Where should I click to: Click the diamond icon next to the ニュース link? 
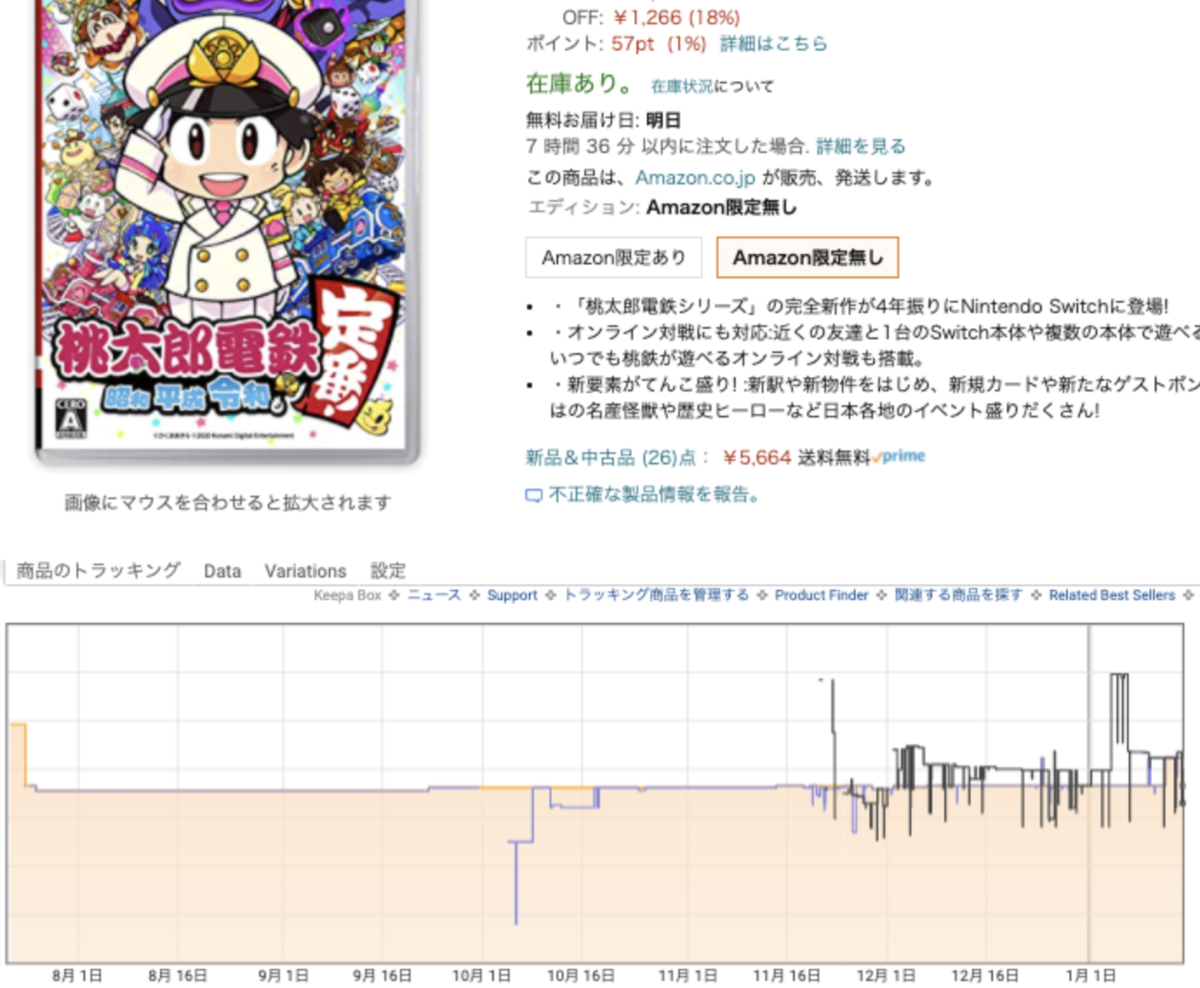(x=472, y=595)
